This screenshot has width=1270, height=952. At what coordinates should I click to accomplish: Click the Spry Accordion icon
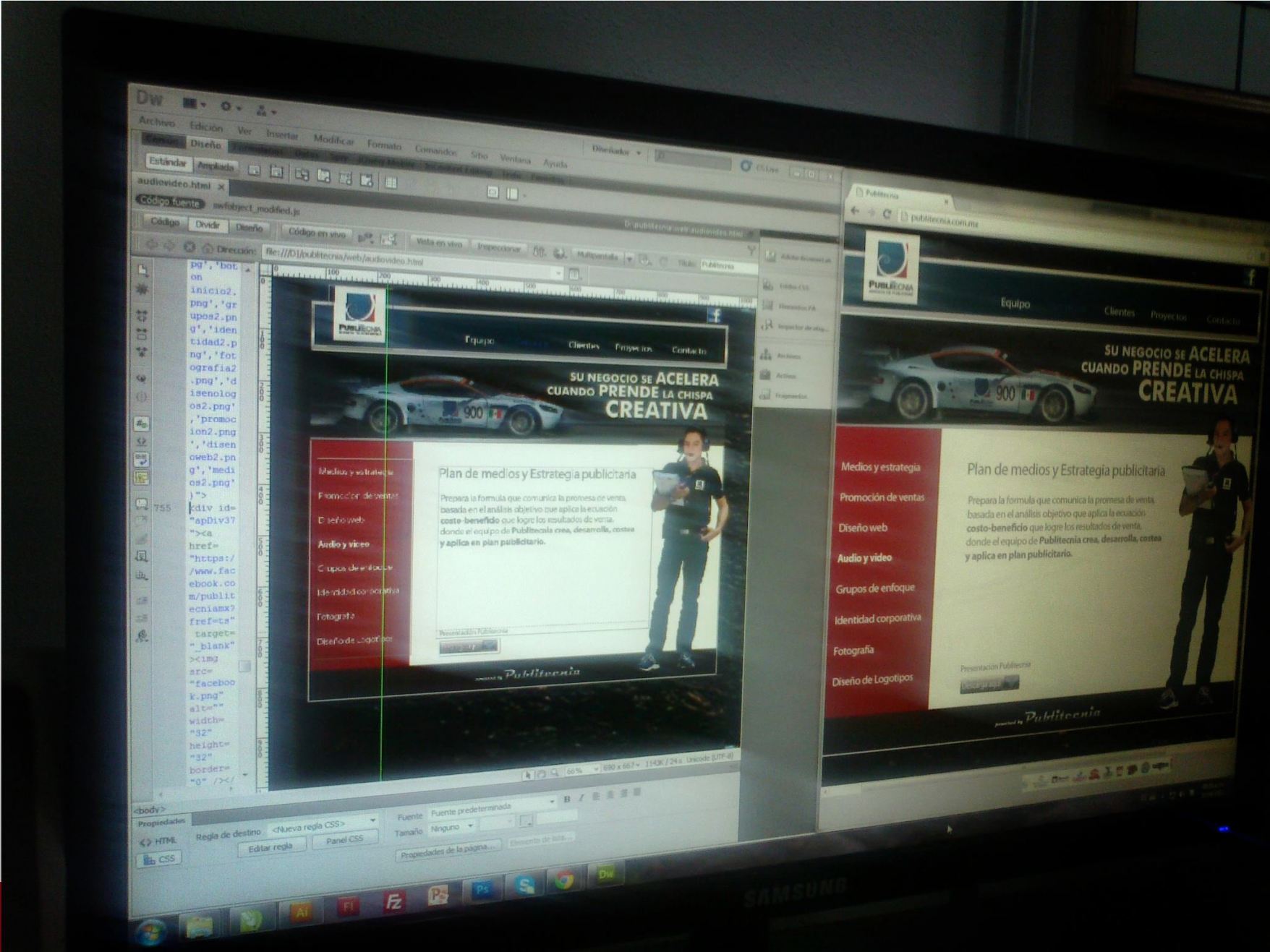coord(346,178)
